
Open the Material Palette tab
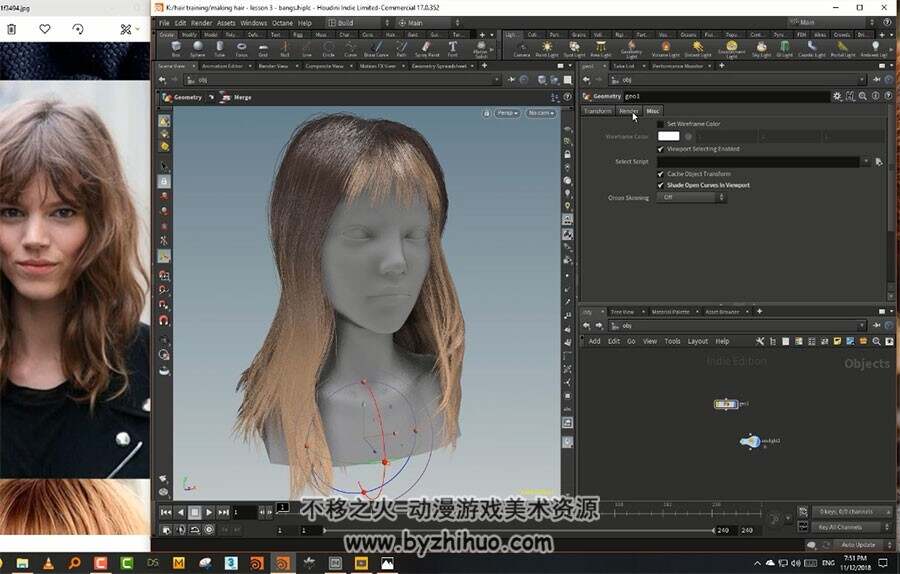[670, 312]
